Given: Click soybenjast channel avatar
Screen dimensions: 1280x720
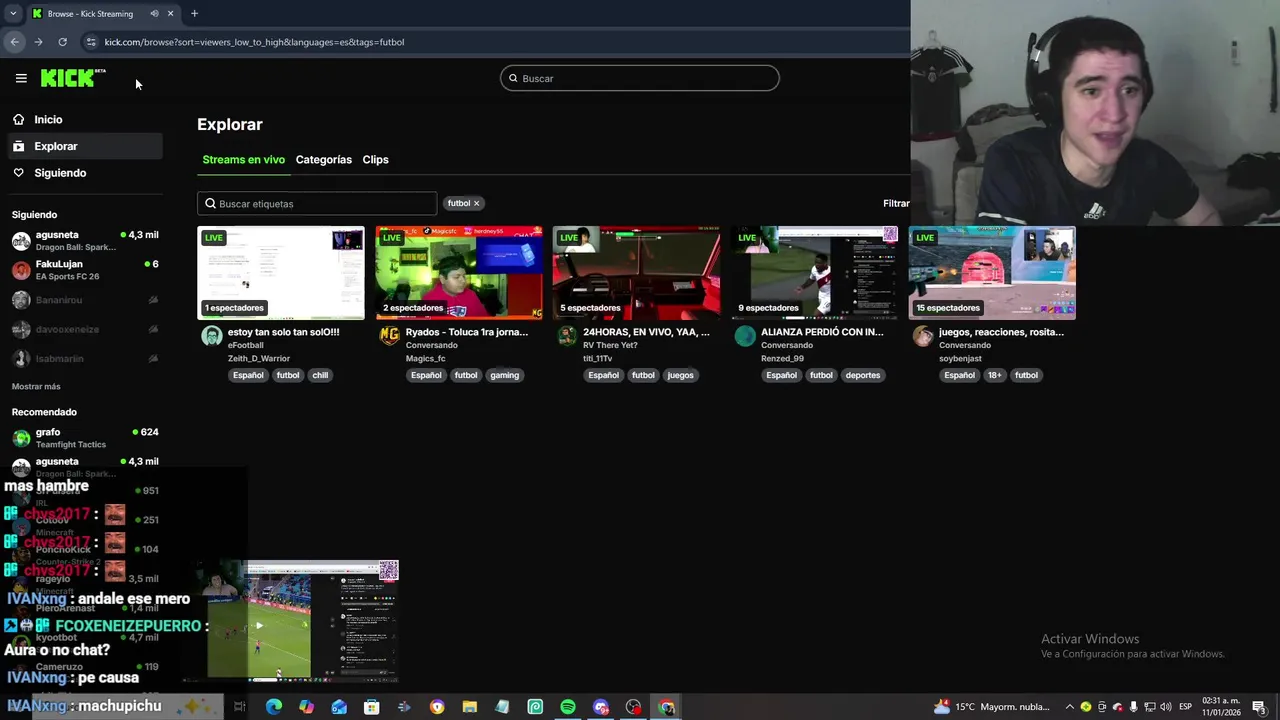Looking at the screenshot, I should pos(923,336).
